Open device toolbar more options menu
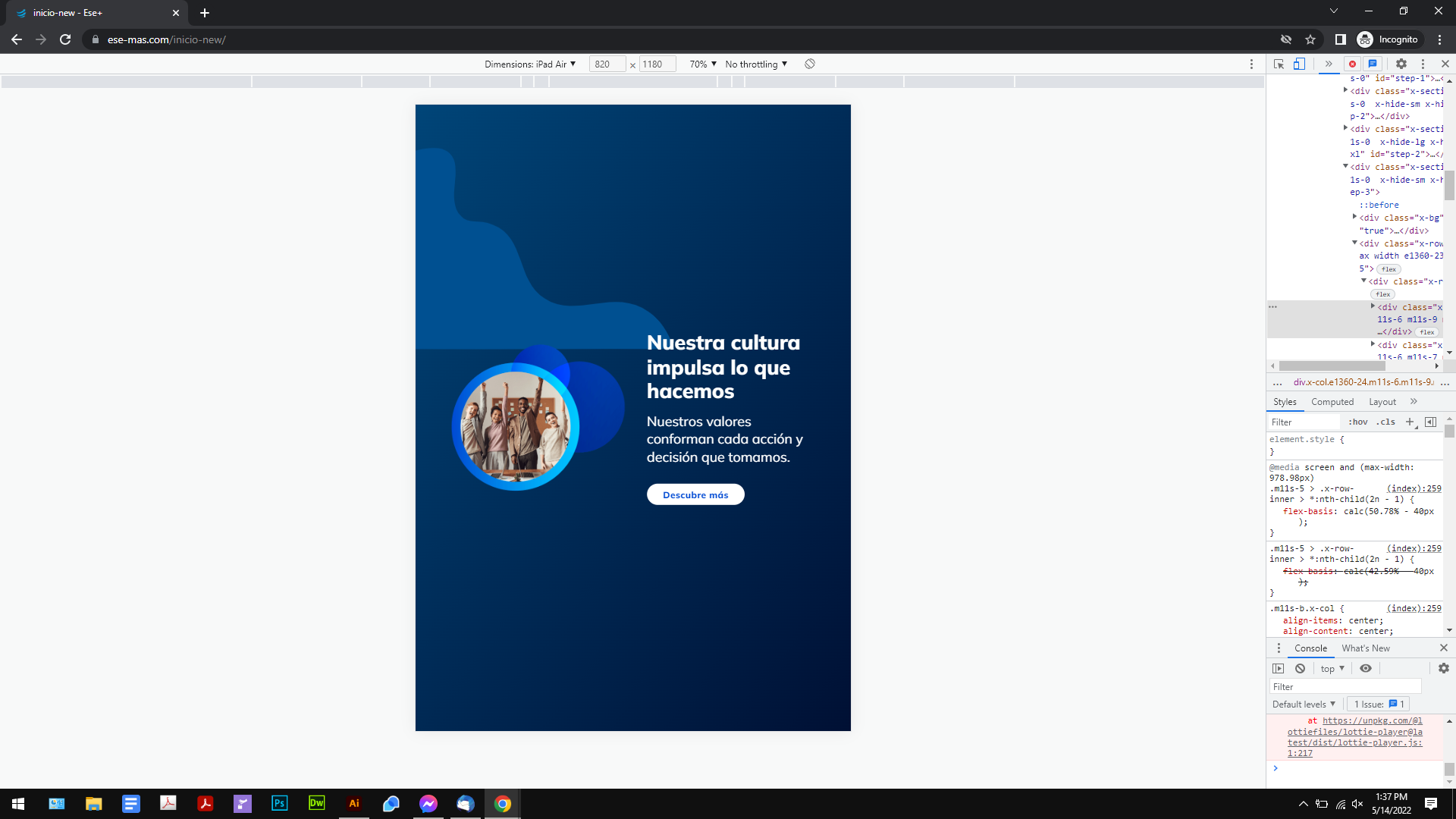Viewport: 1456px width, 819px height. (1251, 64)
